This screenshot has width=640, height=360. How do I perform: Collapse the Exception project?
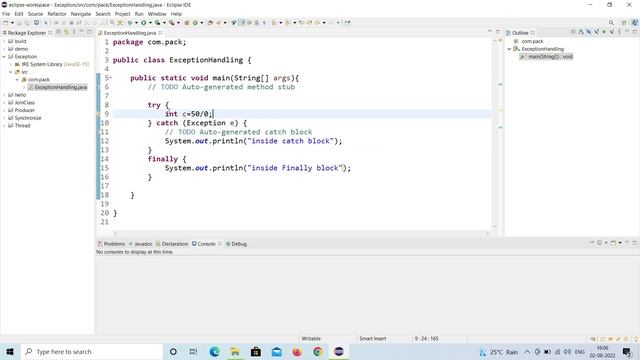click(x=4, y=57)
